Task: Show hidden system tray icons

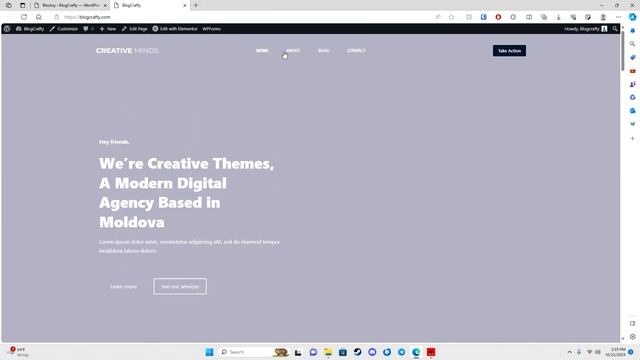Action: pos(569,352)
